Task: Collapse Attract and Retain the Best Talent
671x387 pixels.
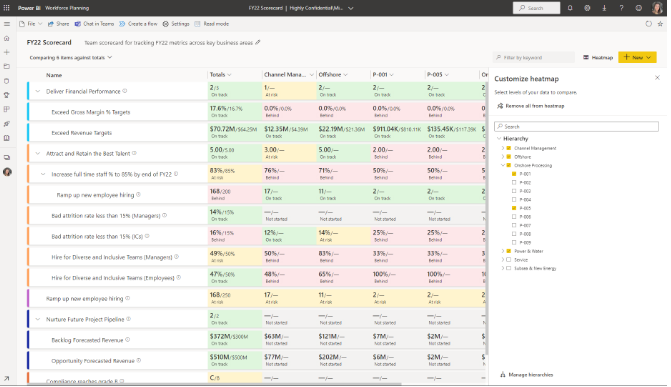Action: (38, 153)
